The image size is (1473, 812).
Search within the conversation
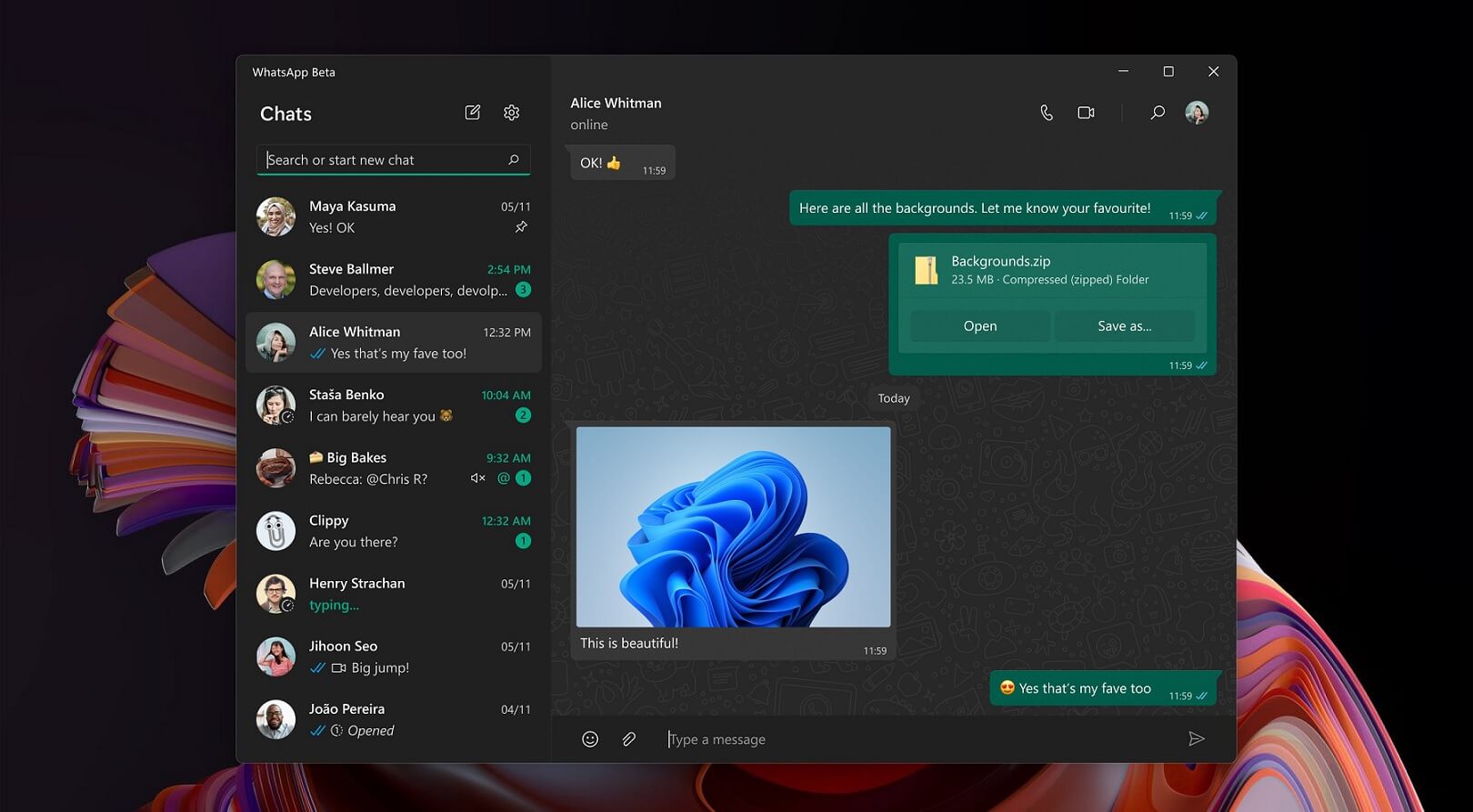tap(1157, 113)
